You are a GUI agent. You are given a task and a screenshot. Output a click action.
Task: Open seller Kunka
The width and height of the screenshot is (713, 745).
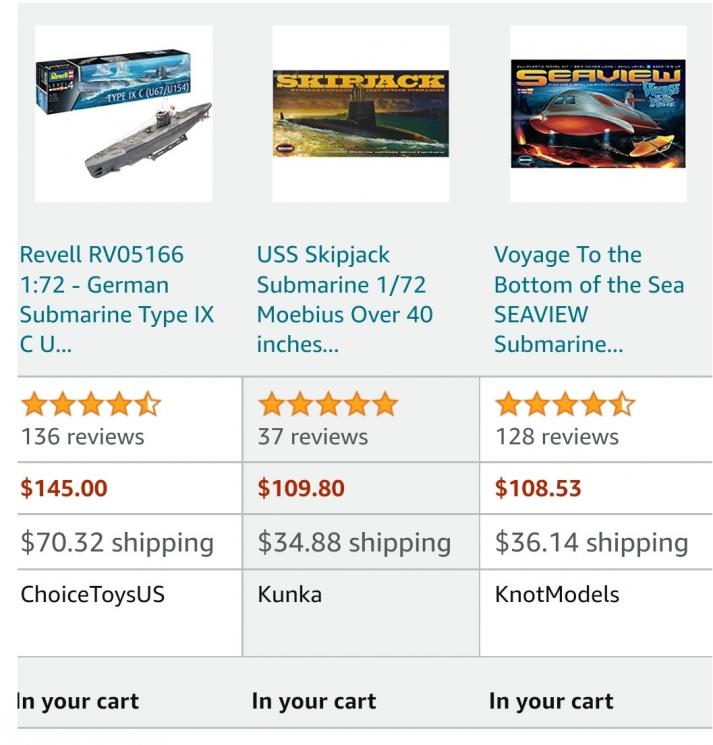[290, 595]
